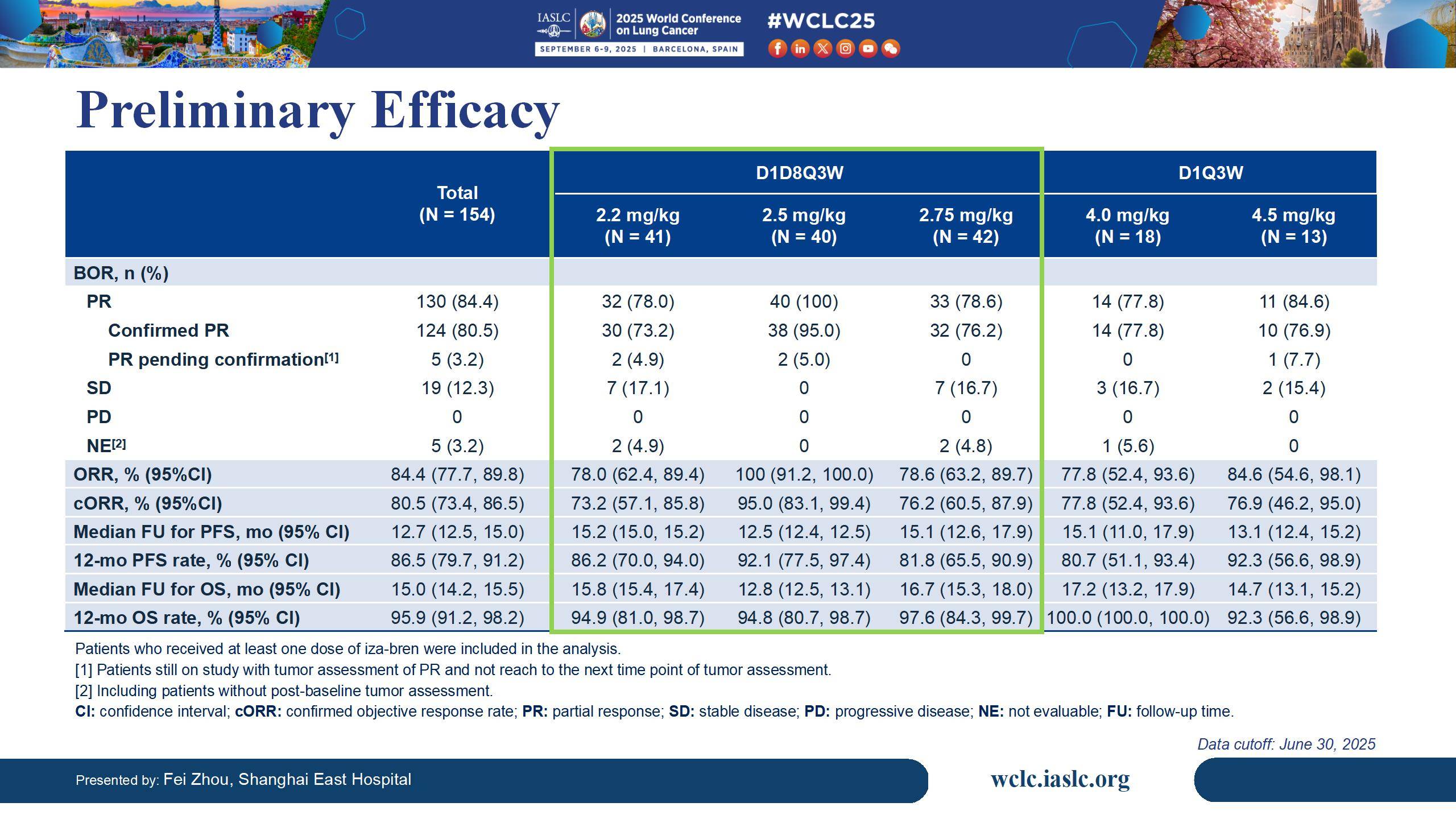Viewport: 1456px width, 819px height.
Task: Select the D1D8Q3W column group header
Action: 799,173
